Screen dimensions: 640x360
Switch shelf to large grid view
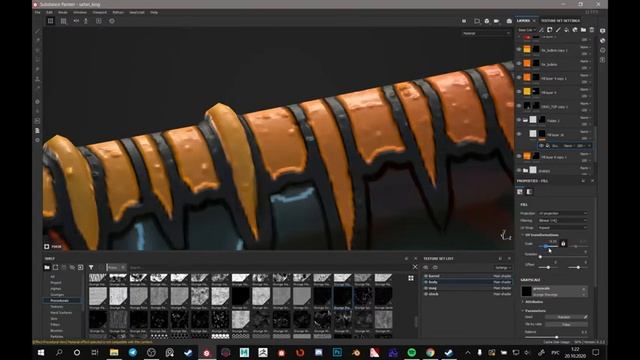(x=411, y=278)
